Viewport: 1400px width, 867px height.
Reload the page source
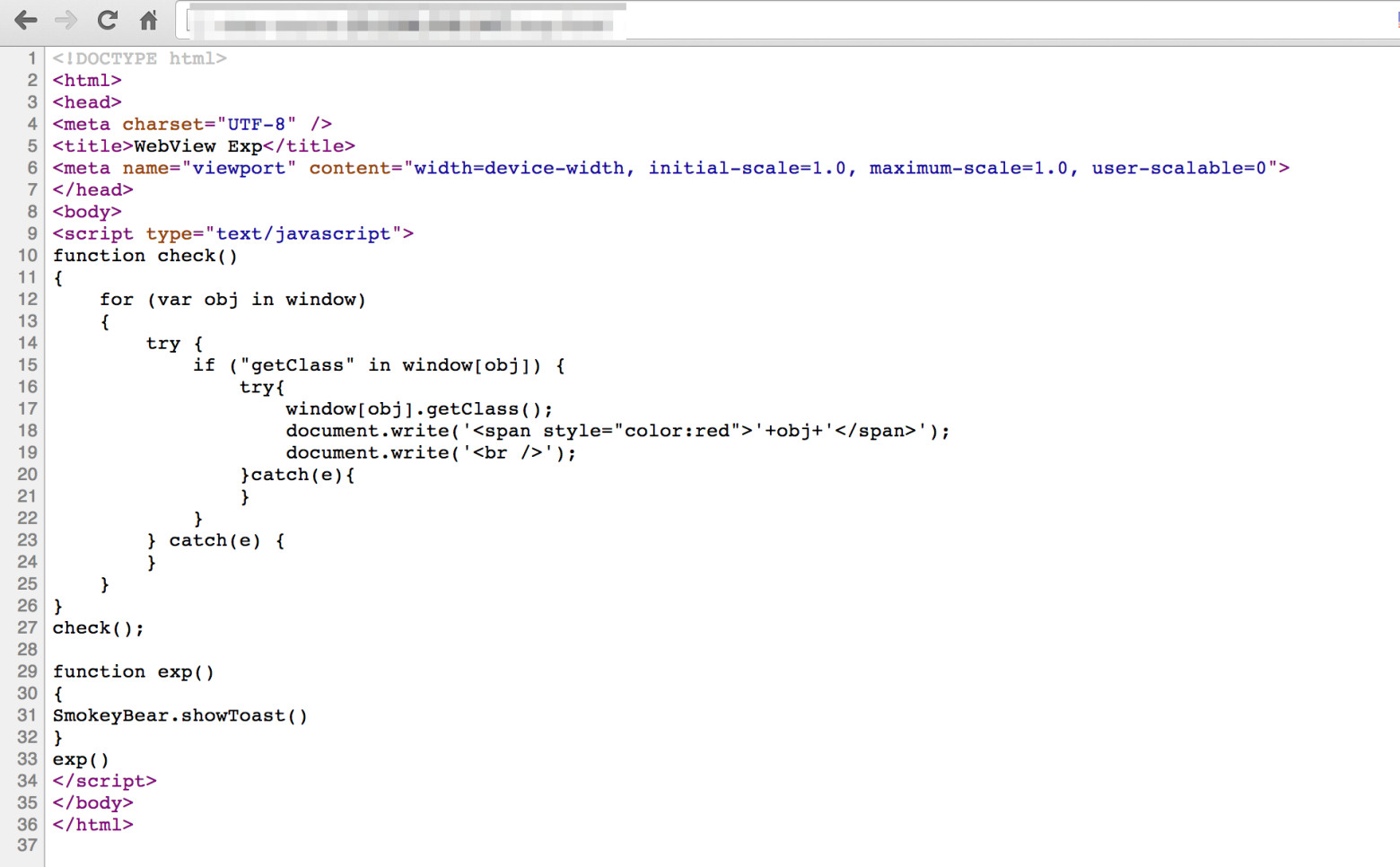107,20
